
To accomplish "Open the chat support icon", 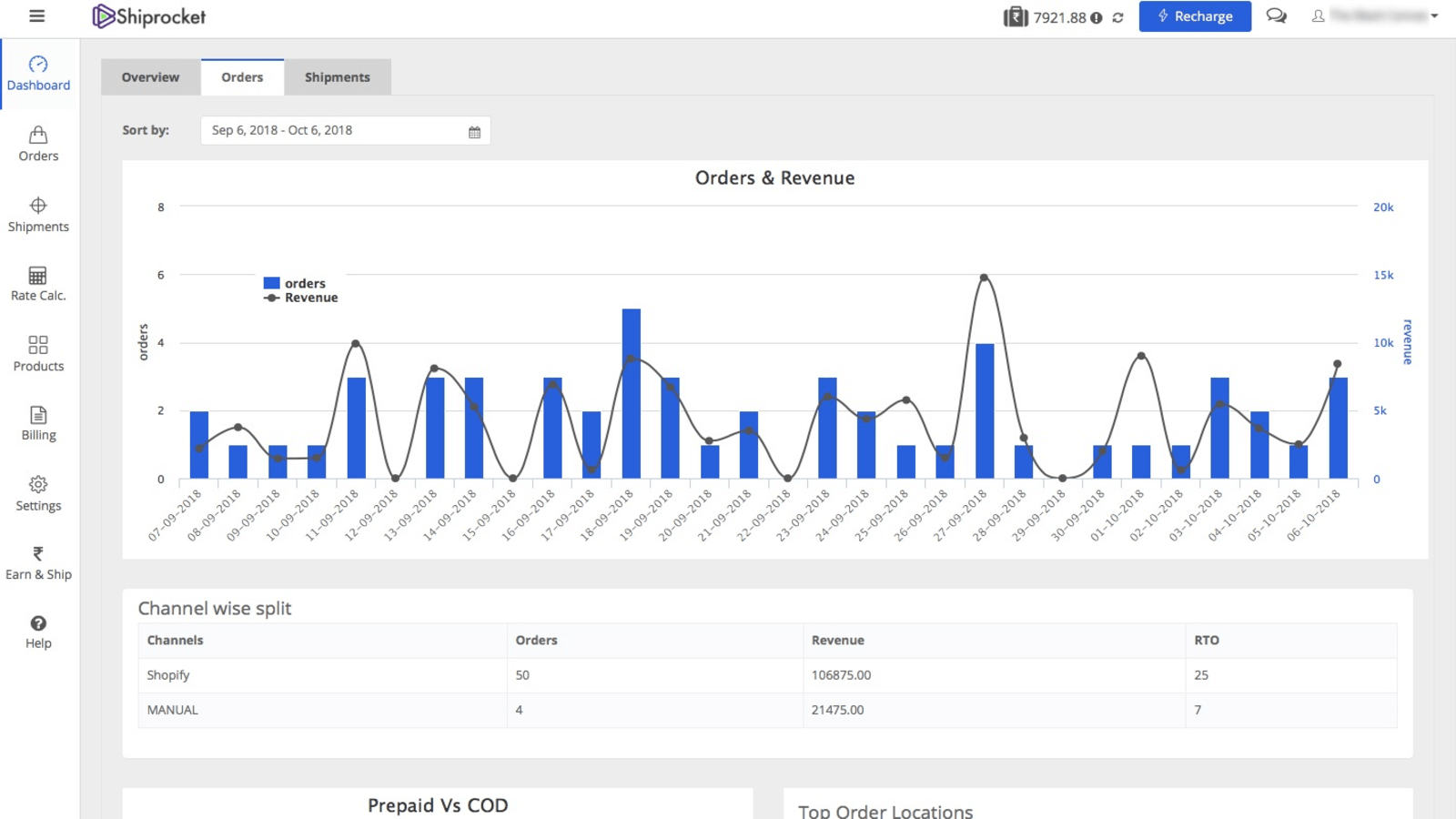I will point(1275,15).
